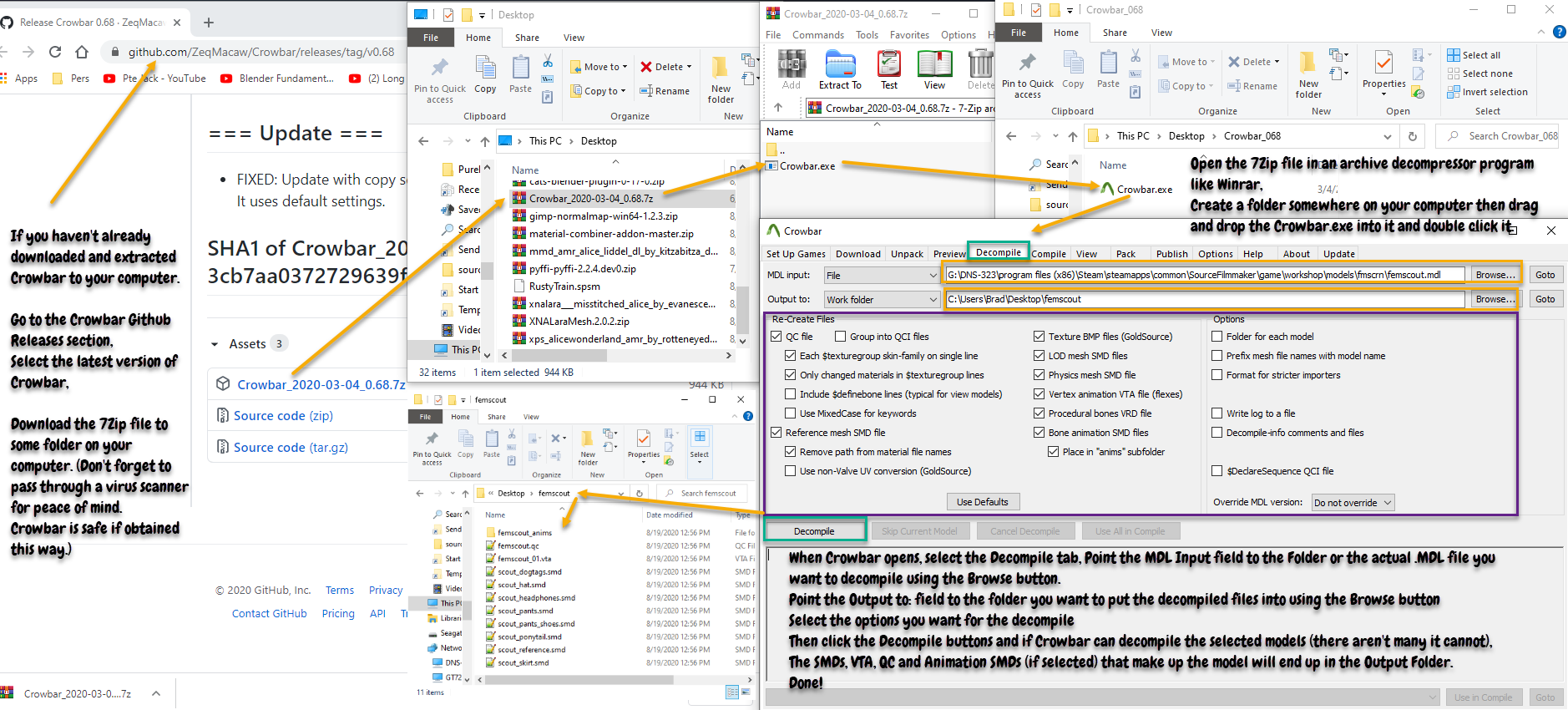The height and width of the screenshot is (710, 1568).
Task: Click Paste icon in Crowbar_068 explorer ribbon
Action: [x=1108, y=70]
